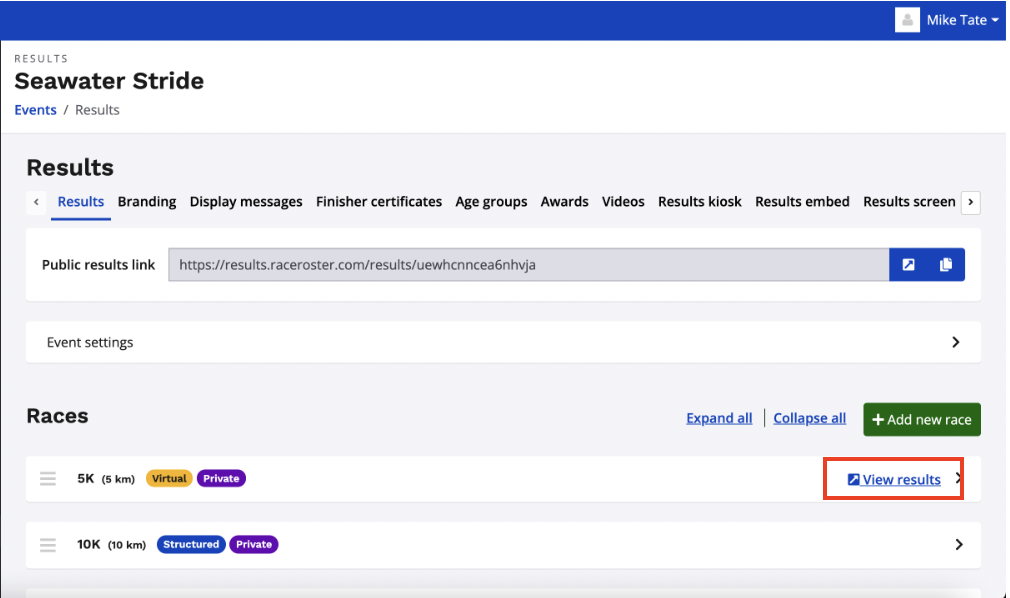The image size is (1010, 598).
Task: Grab the 5K race drag handle
Action: (x=48, y=479)
